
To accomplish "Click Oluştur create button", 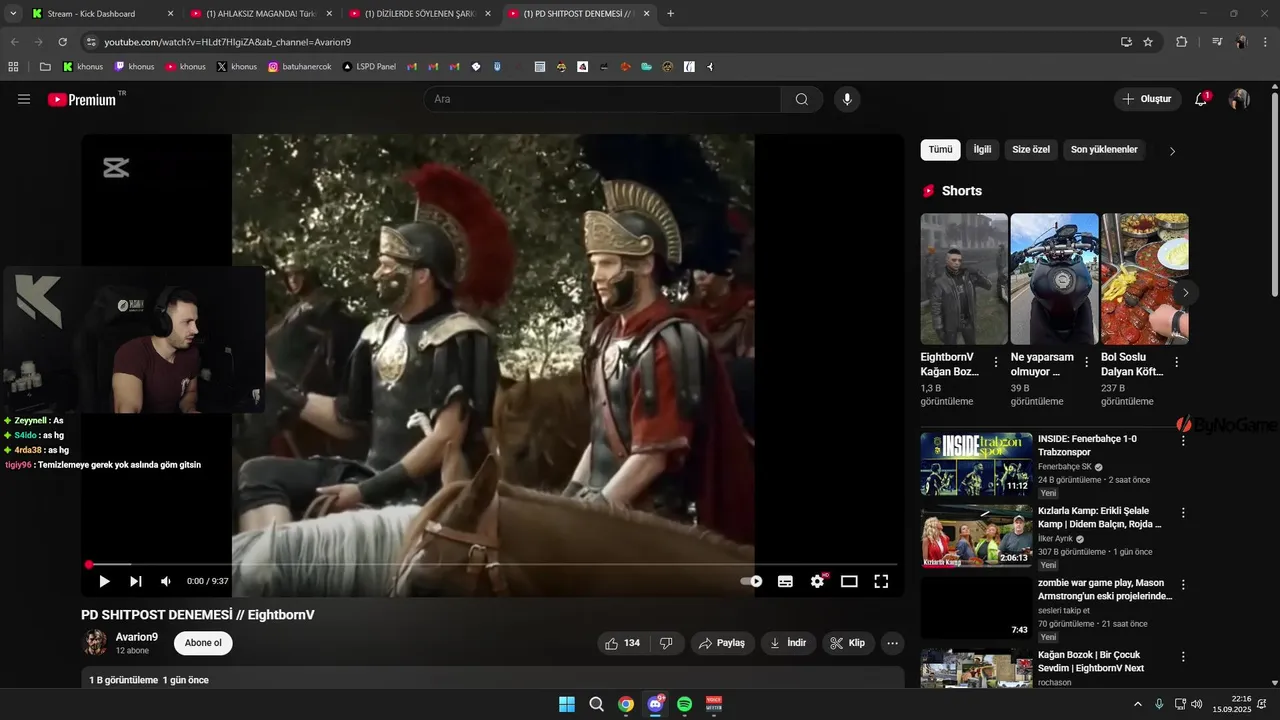I will [1147, 99].
